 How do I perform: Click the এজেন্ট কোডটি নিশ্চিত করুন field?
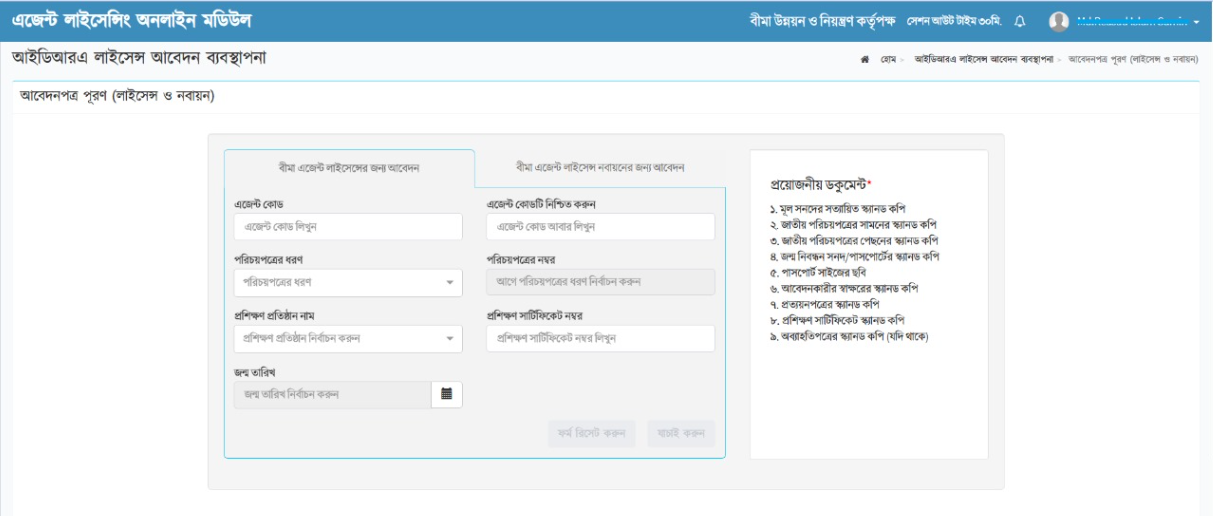600,227
